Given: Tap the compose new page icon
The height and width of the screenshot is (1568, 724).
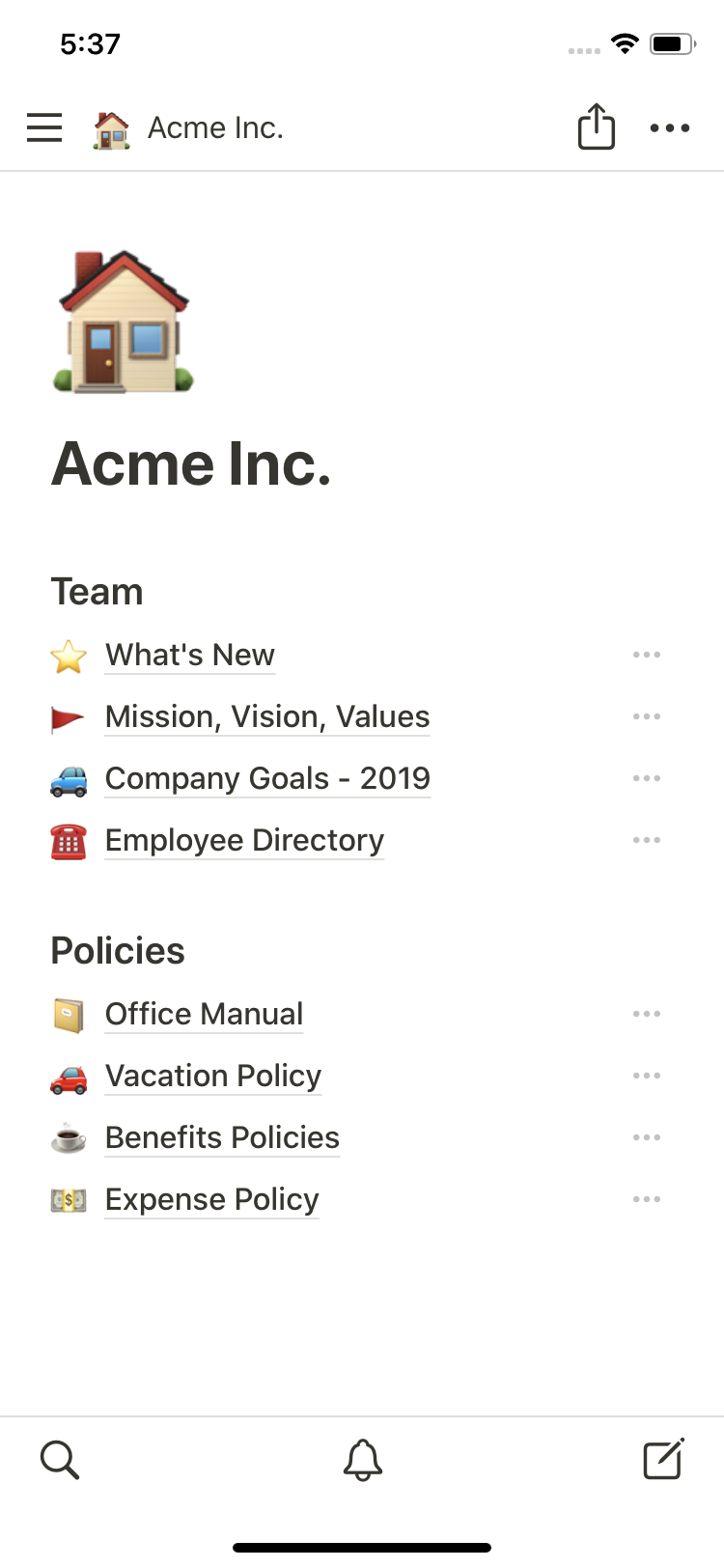Looking at the screenshot, I should [x=664, y=1459].
